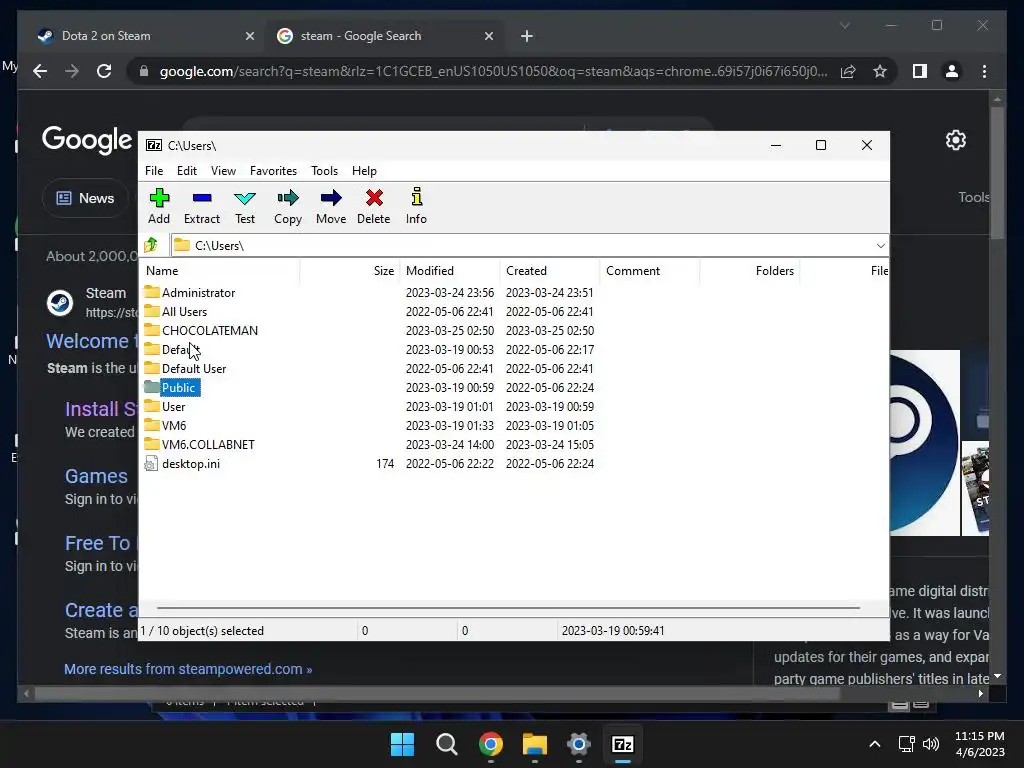This screenshot has width=1024, height=768.
Task: Open the volume control in the tray
Action: pos(931,744)
